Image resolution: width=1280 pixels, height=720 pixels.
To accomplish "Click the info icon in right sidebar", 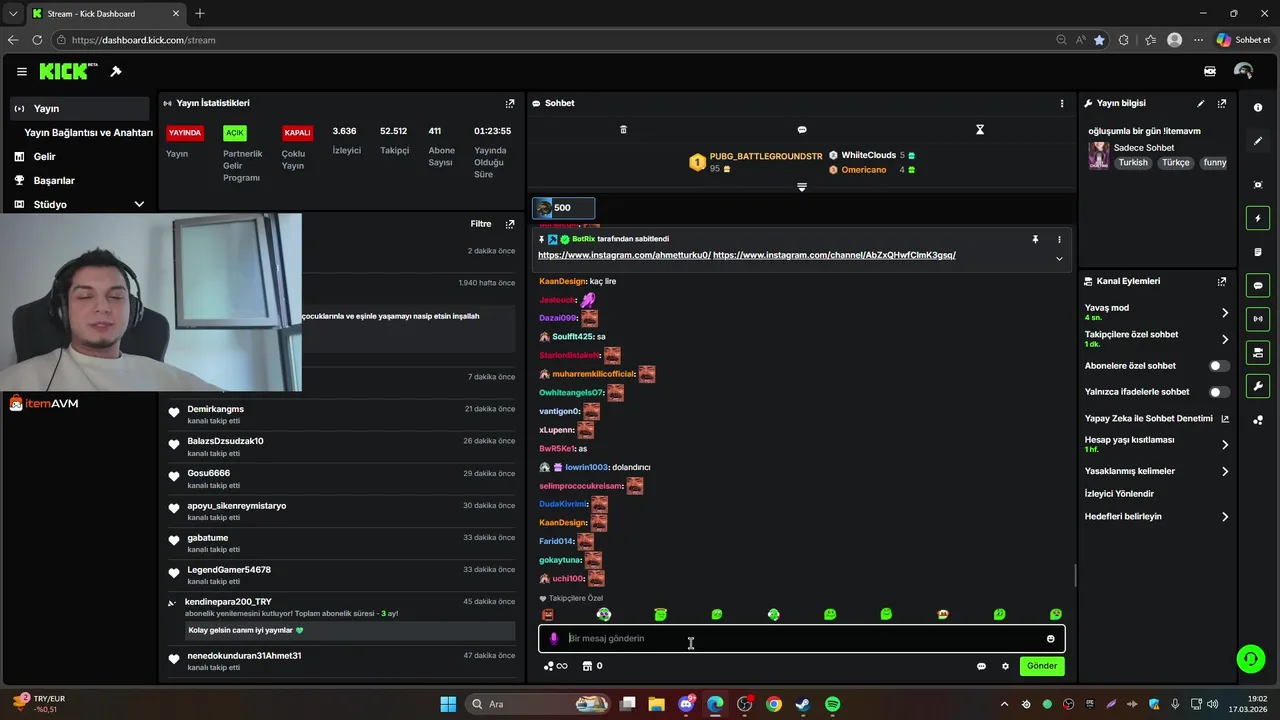I will [x=1258, y=107].
